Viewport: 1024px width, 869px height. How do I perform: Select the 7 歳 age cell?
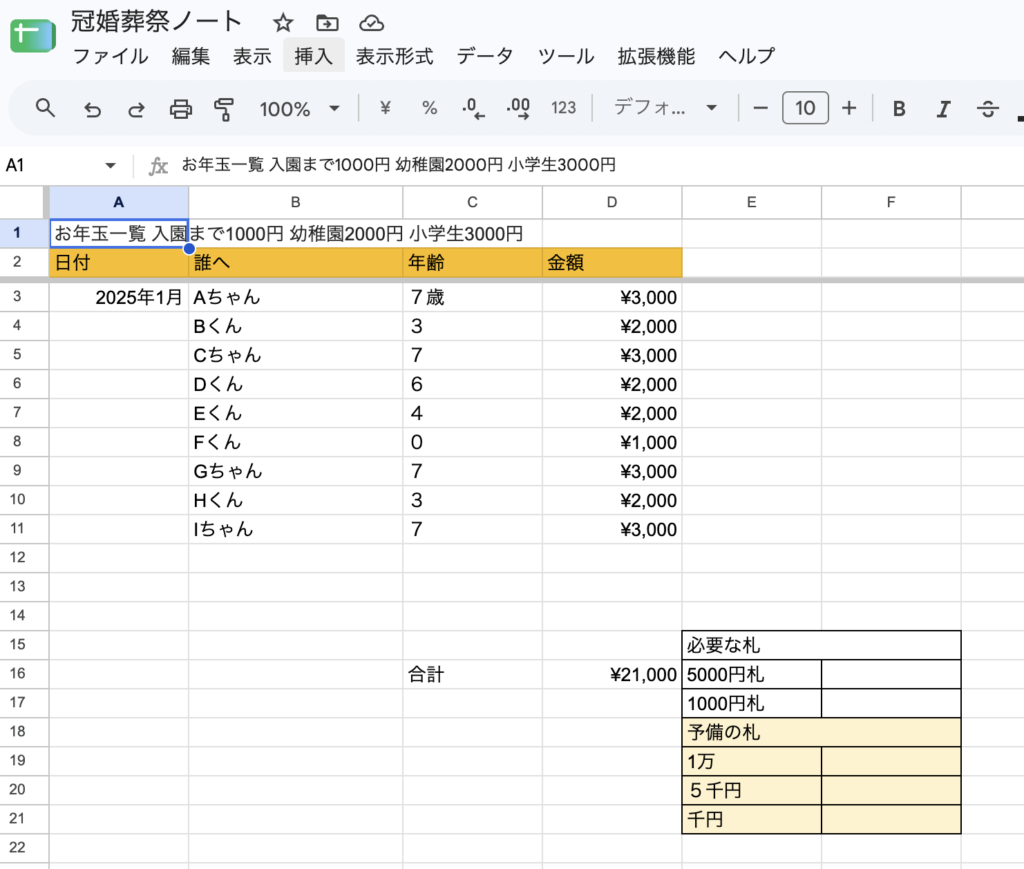click(472, 298)
